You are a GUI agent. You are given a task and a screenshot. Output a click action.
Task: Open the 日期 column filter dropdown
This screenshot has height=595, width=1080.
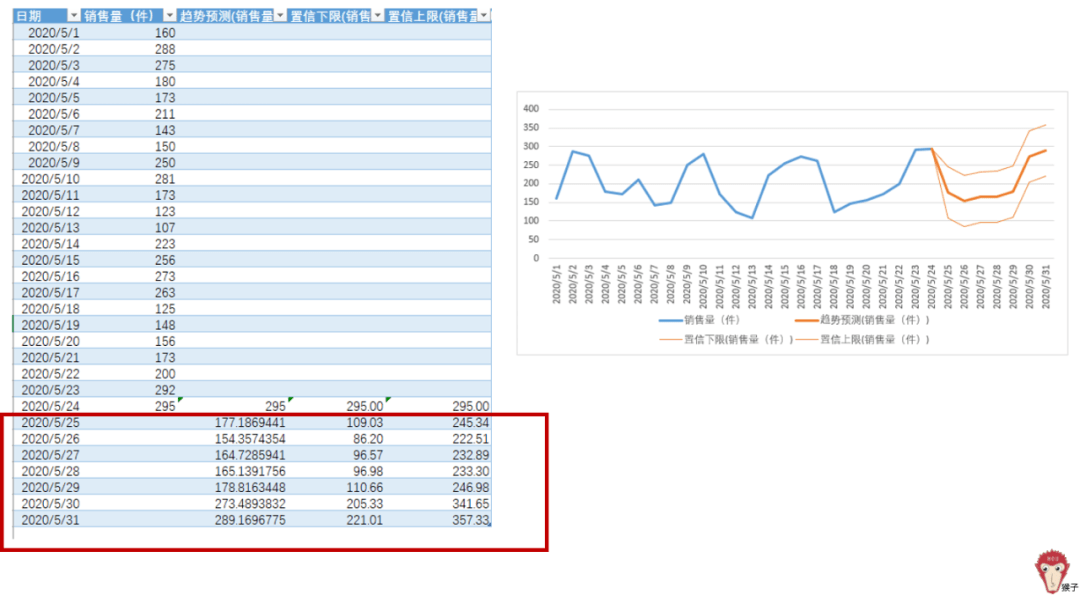point(73,16)
